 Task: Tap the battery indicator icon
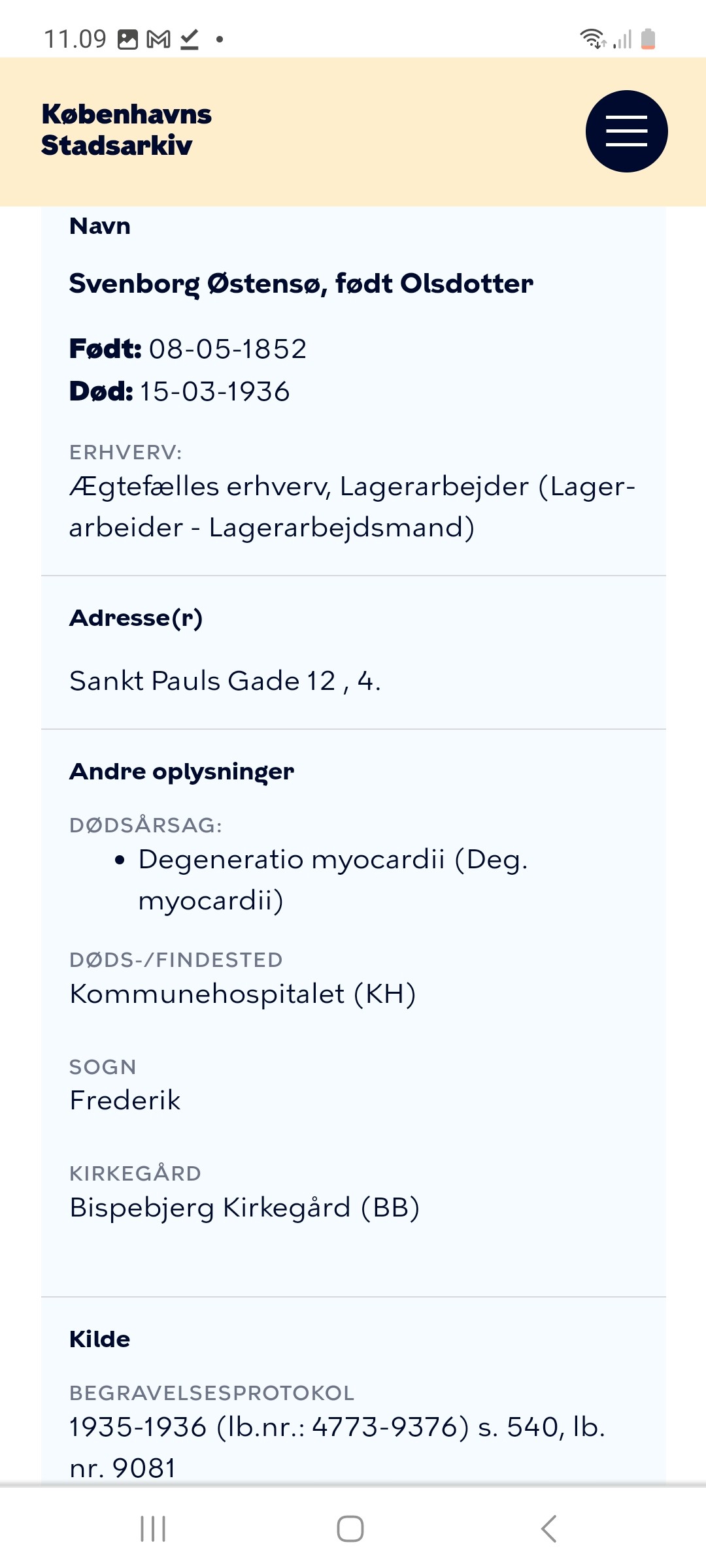pos(648,39)
